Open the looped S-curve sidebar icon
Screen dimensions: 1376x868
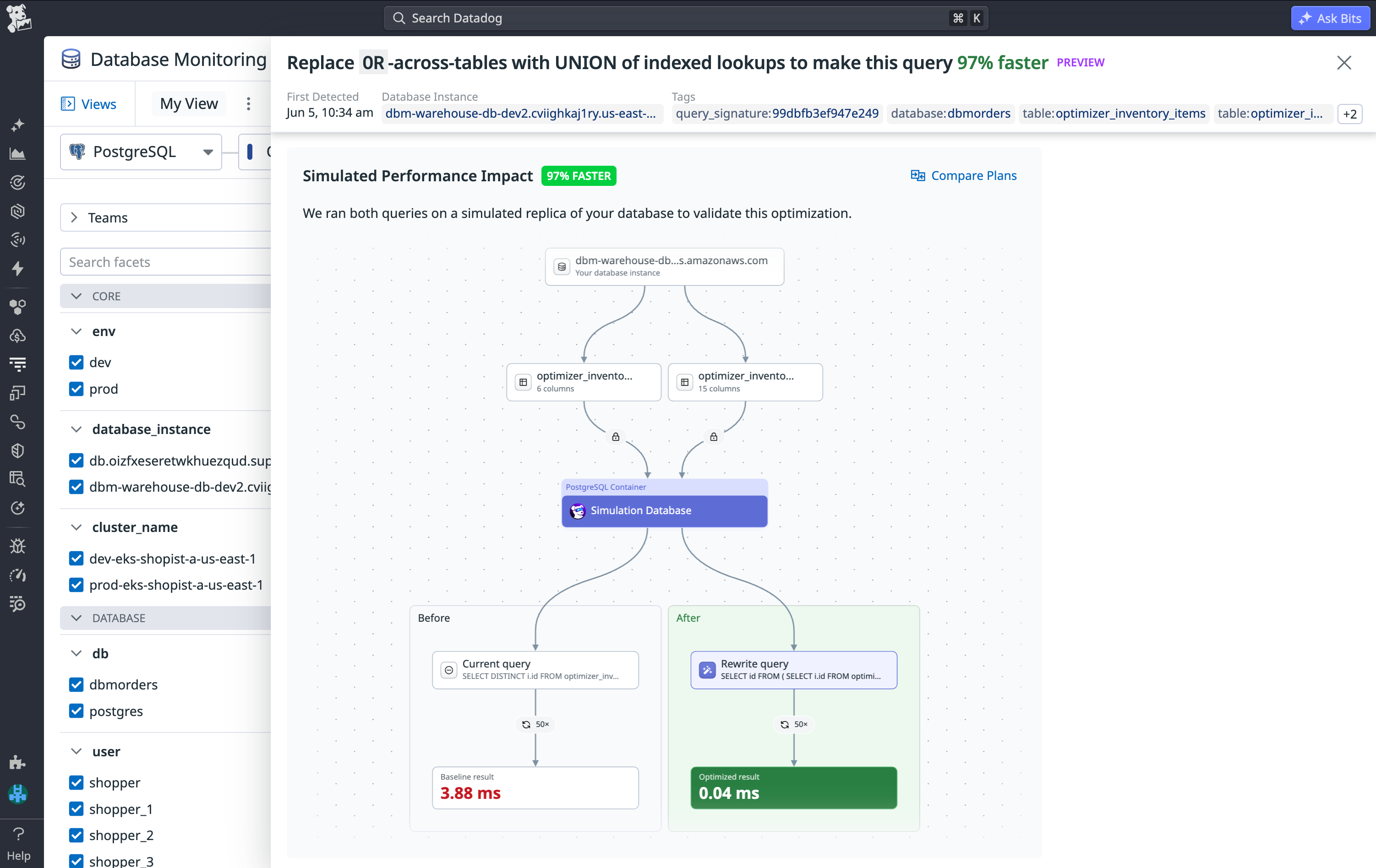pyautogui.click(x=18, y=422)
